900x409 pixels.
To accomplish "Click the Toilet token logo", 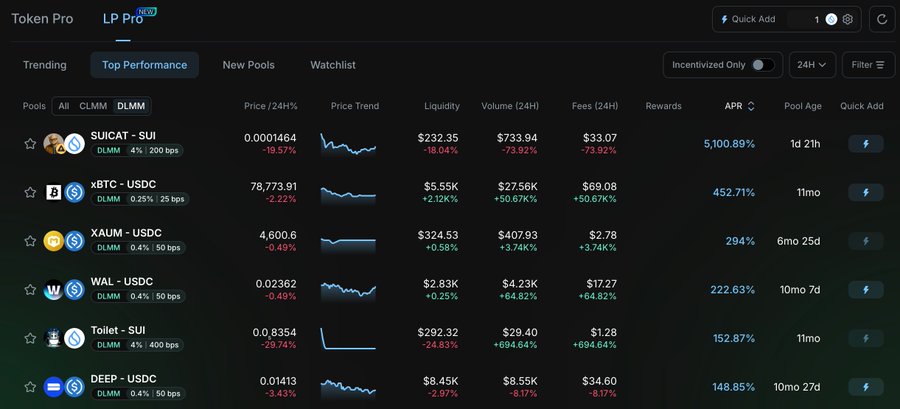I will pyautogui.click(x=54, y=338).
